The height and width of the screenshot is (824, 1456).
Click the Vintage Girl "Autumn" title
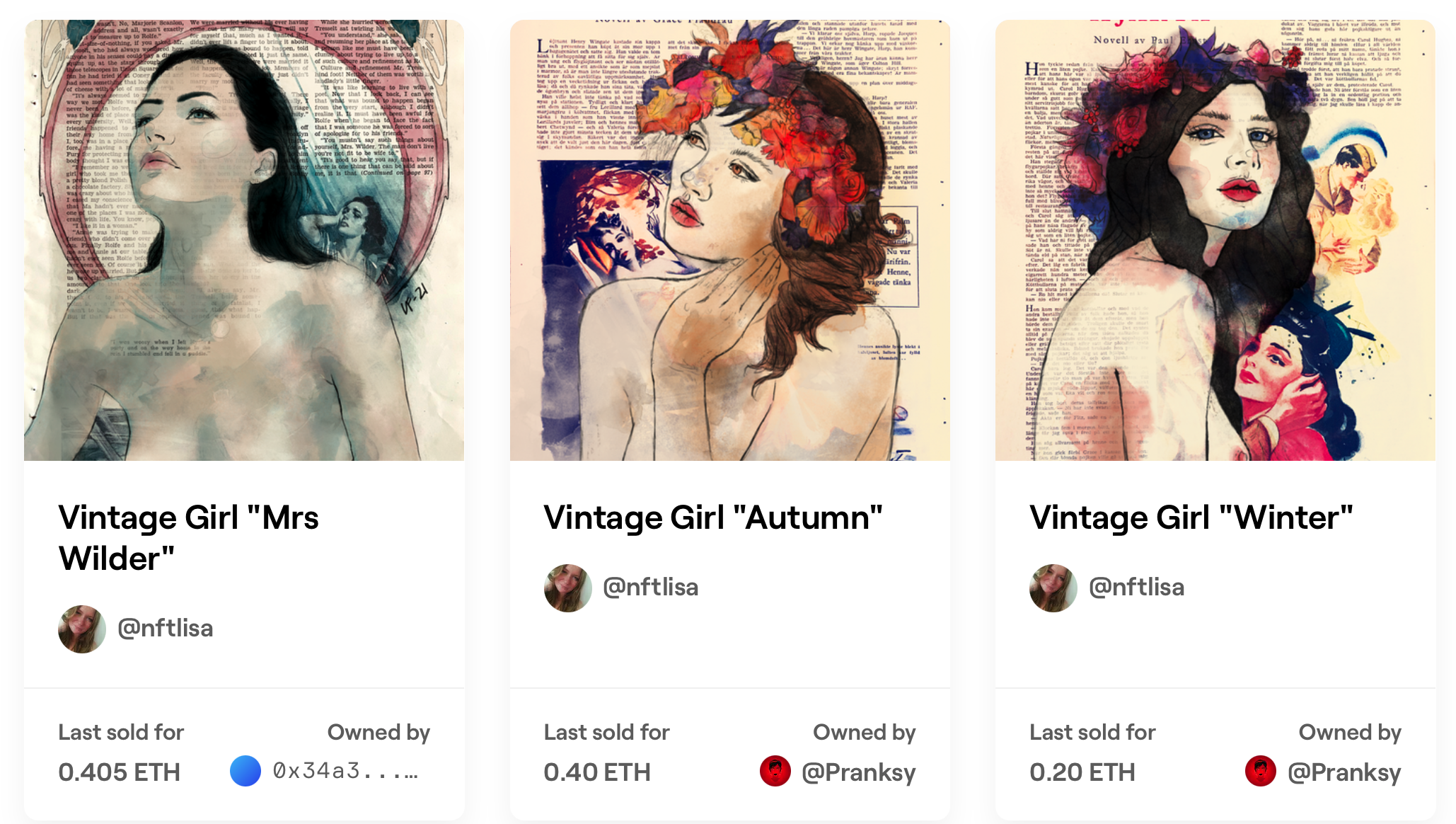click(x=713, y=517)
